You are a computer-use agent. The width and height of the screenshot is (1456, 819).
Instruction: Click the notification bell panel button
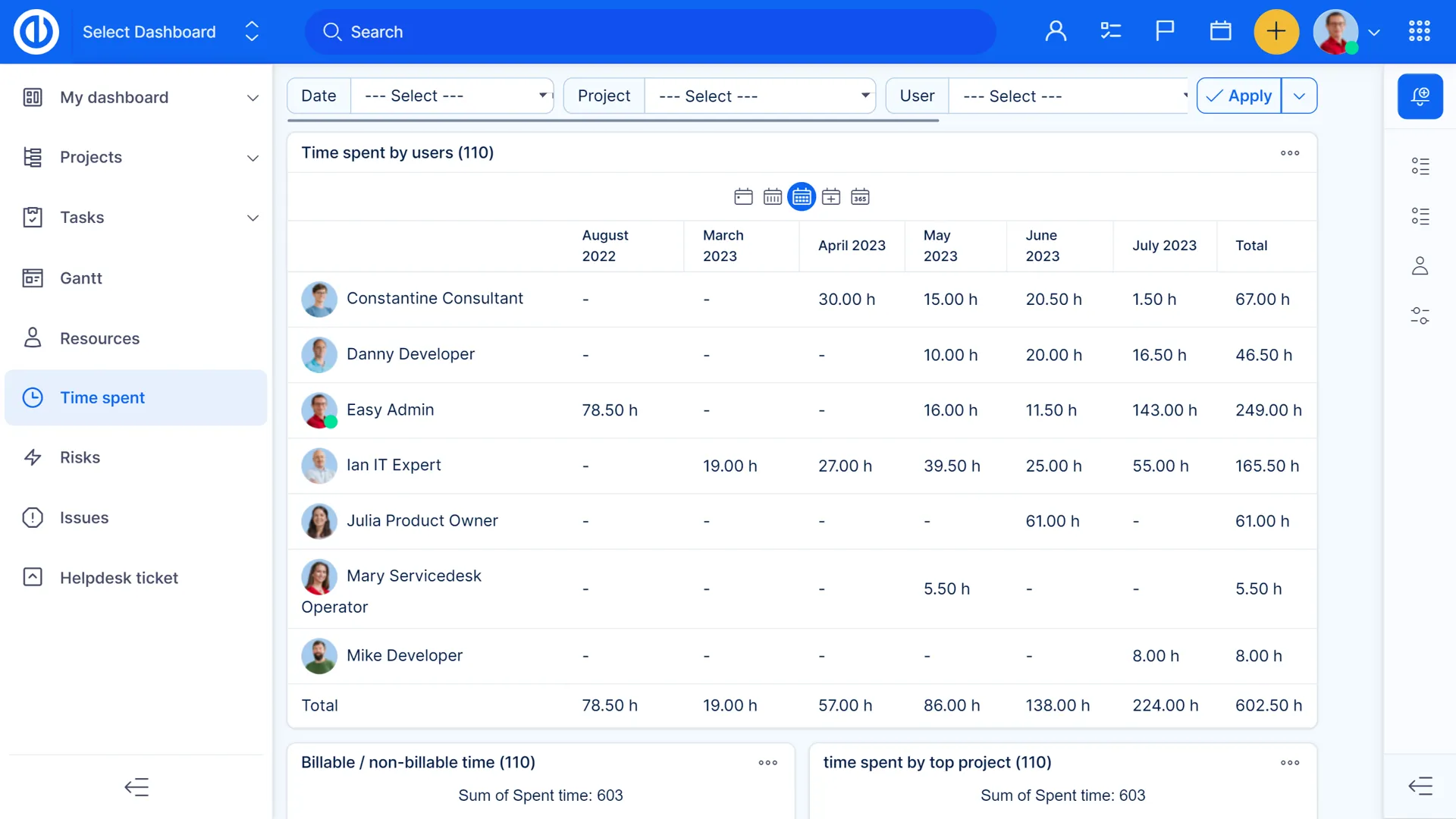[1420, 96]
